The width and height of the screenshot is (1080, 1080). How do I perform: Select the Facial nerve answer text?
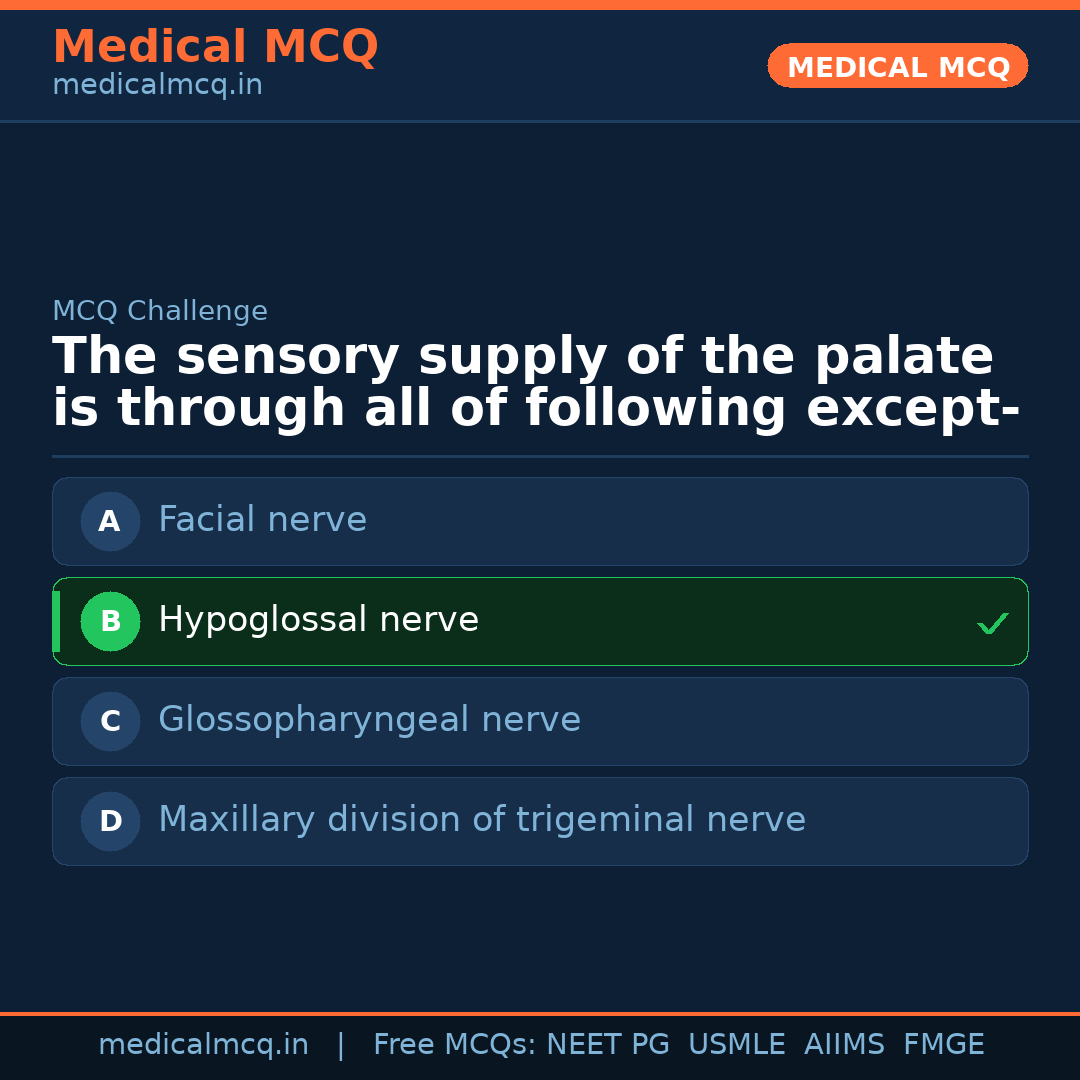pos(262,520)
